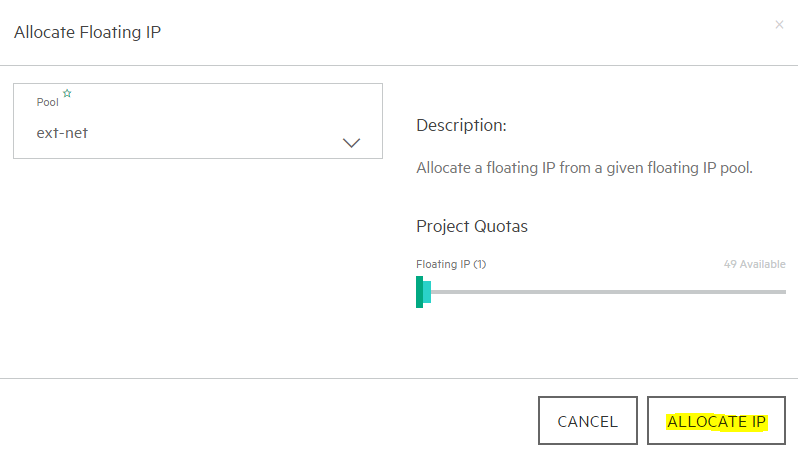Viewport: 798px width, 458px height.
Task: Click the Allocate Floating IP dialog title
Action: tap(87, 32)
